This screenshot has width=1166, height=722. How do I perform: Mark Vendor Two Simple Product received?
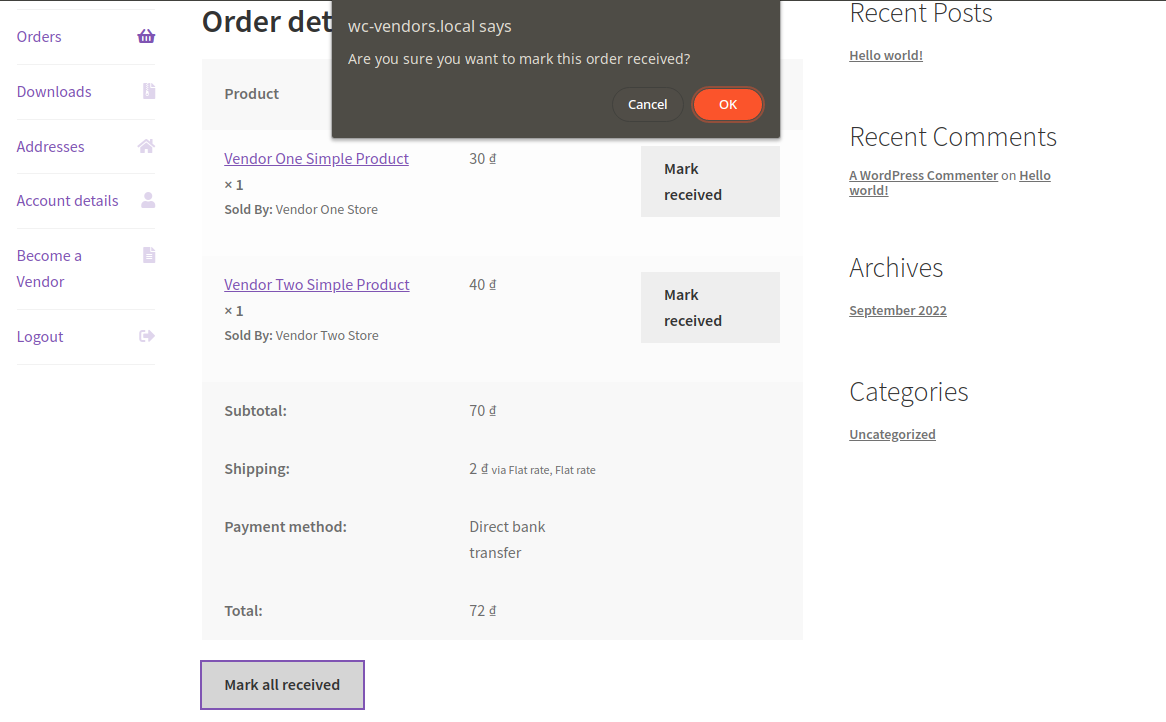710,307
